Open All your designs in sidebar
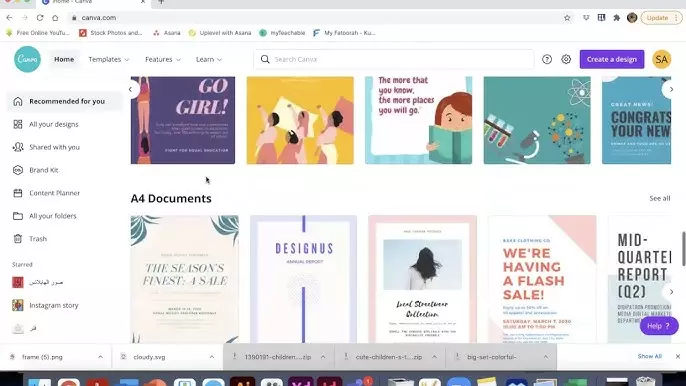The width and height of the screenshot is (686, 386). coord(64,124)
